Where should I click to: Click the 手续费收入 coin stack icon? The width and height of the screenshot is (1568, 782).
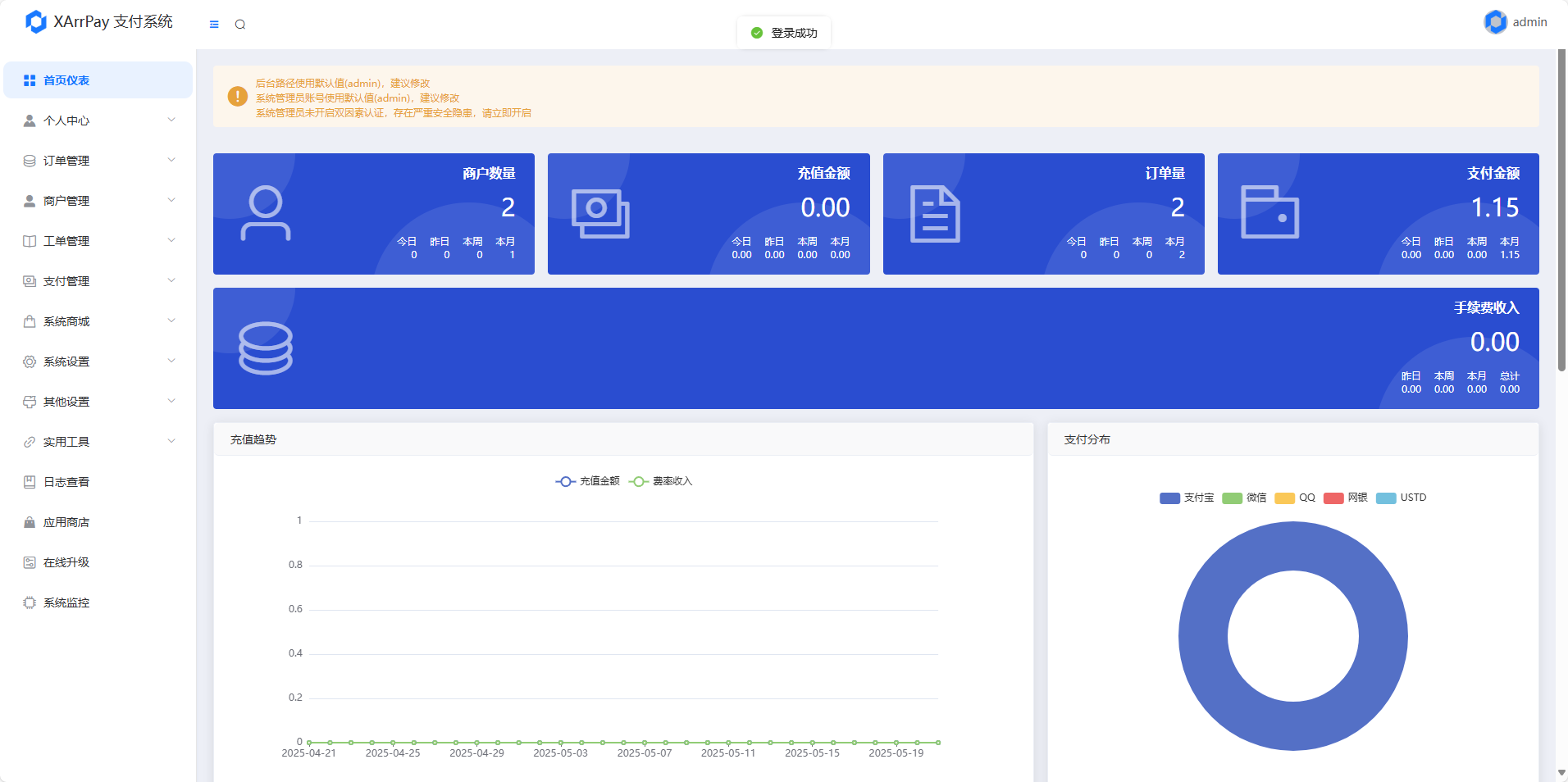[266, 348]
